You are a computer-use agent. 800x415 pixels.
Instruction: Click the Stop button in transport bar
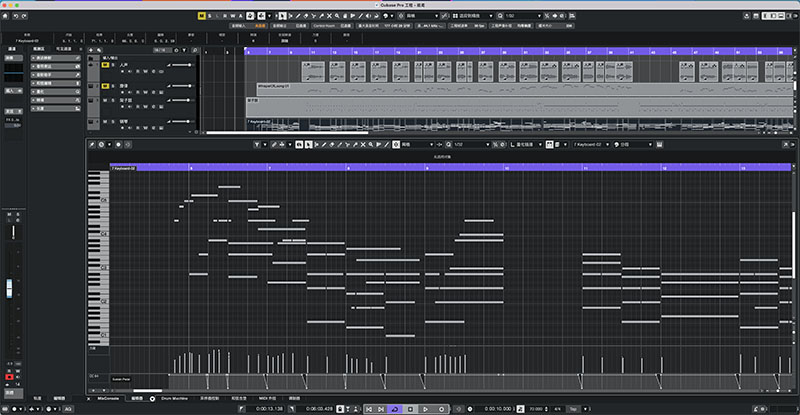coord(410,409)
